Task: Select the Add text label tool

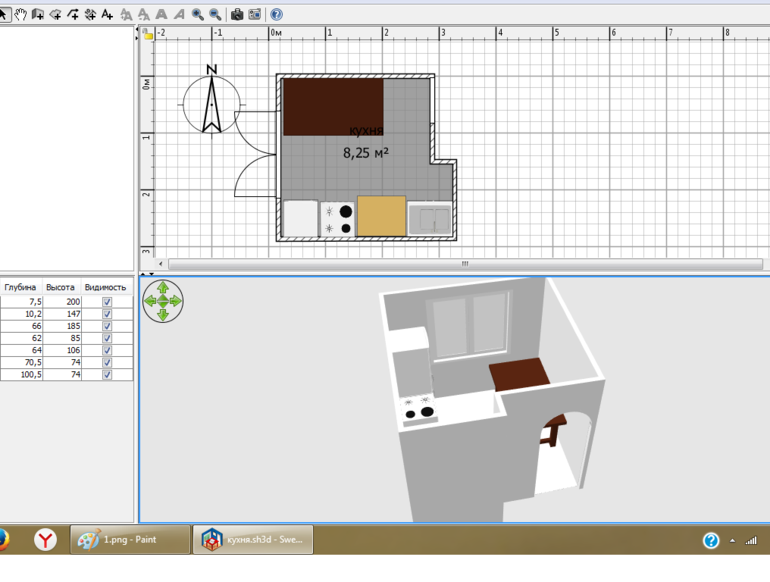Action: click(108, 14)
